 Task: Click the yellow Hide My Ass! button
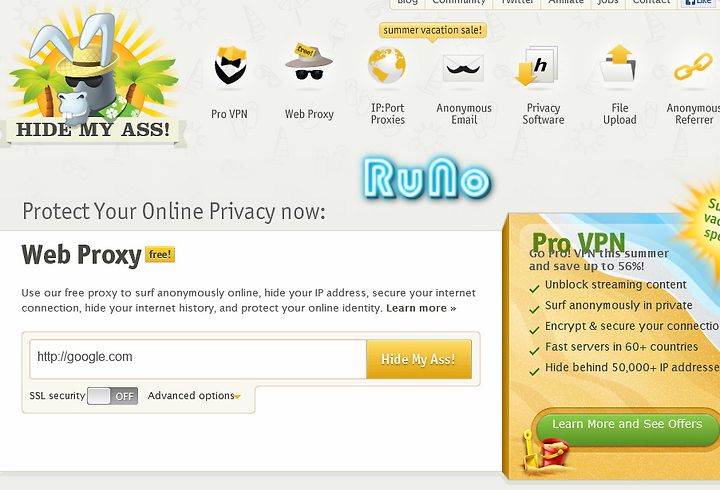[x=419, y=359]
